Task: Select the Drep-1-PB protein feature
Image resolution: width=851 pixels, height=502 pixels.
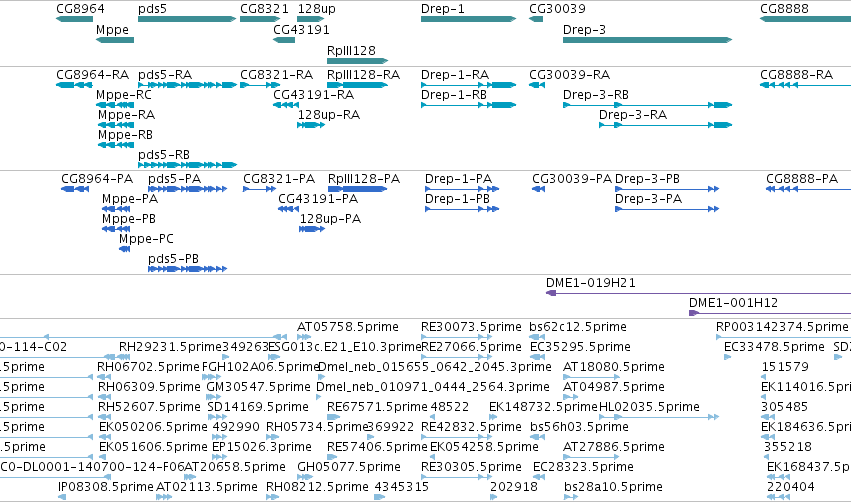Action: point(462,209)
